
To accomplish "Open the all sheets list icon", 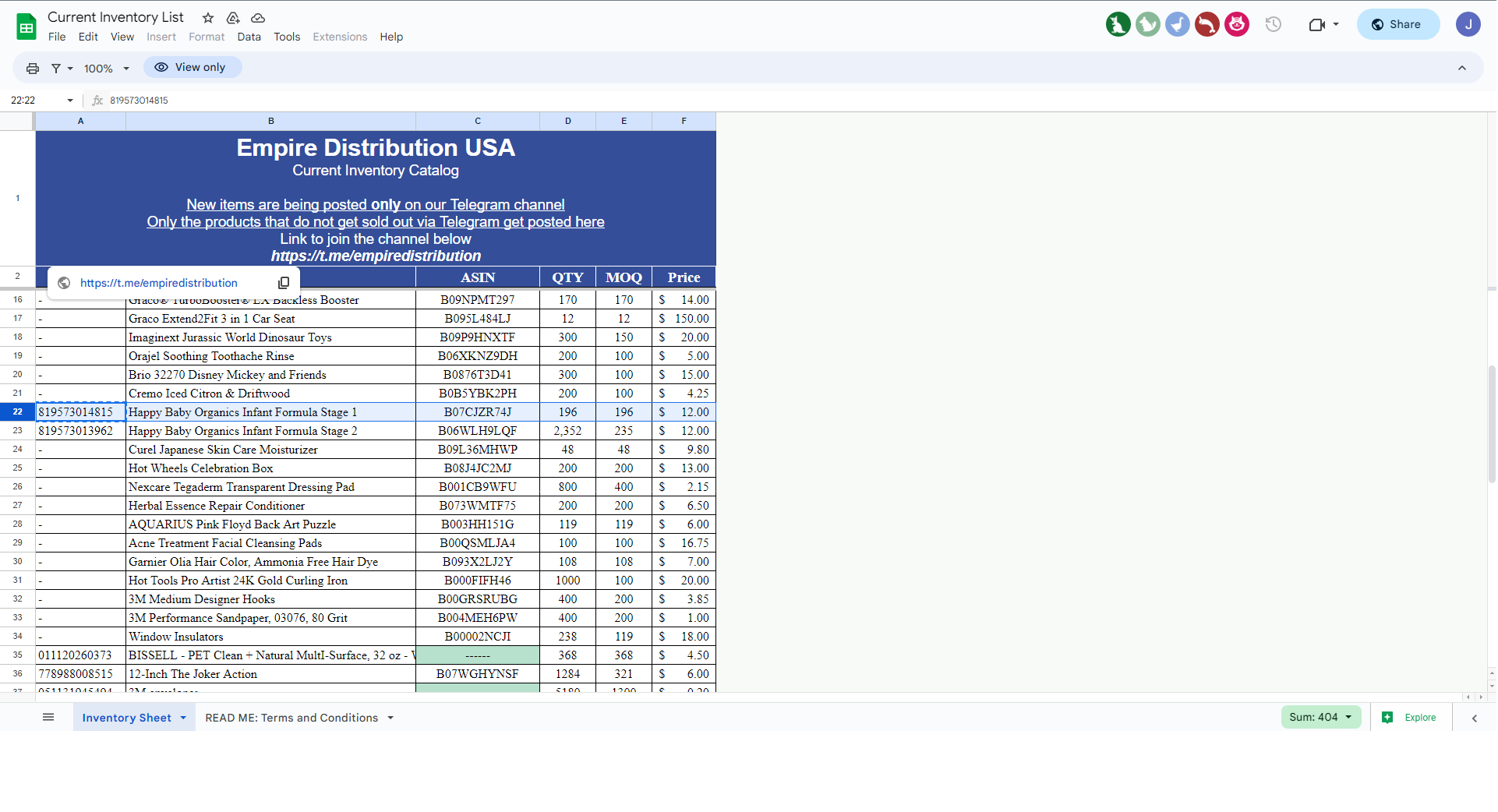I will [x=48, y=718].
